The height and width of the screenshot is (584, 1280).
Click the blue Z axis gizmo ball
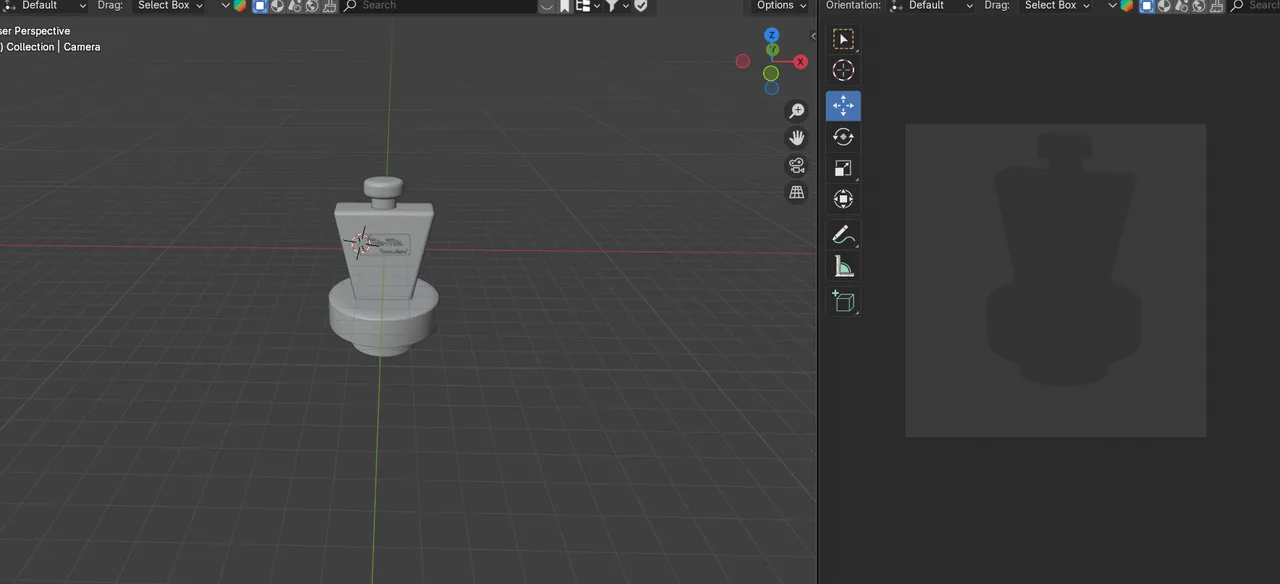[x=772, y=36]
